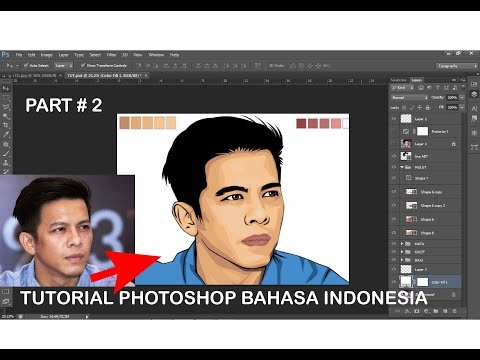Open the File menu
Image resolution: width=480 pixels, height=360 pixels.
point(19,55)
